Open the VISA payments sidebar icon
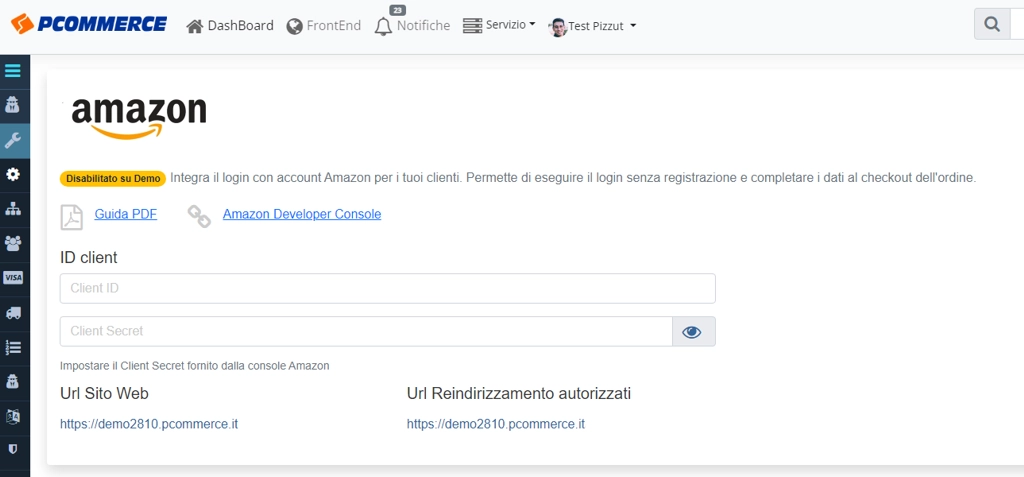Image resolution: width=1024 pixels, height=477 pixels. point(13,278)
